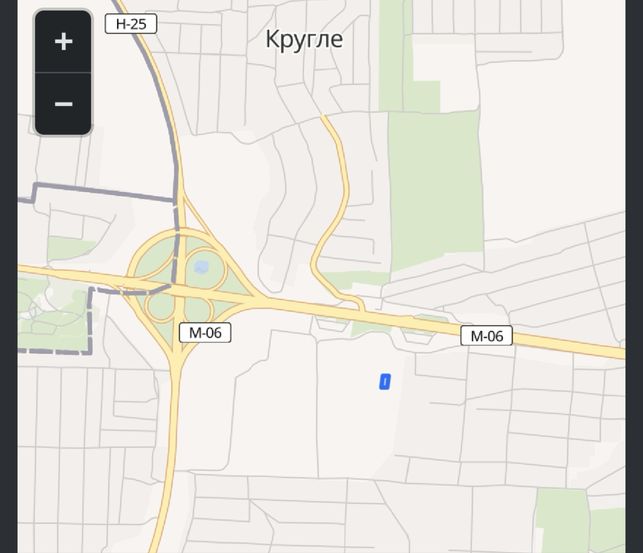Click the gray dashed boundary line below the left park
Viewport: 643px width, 553px height.
53,352
